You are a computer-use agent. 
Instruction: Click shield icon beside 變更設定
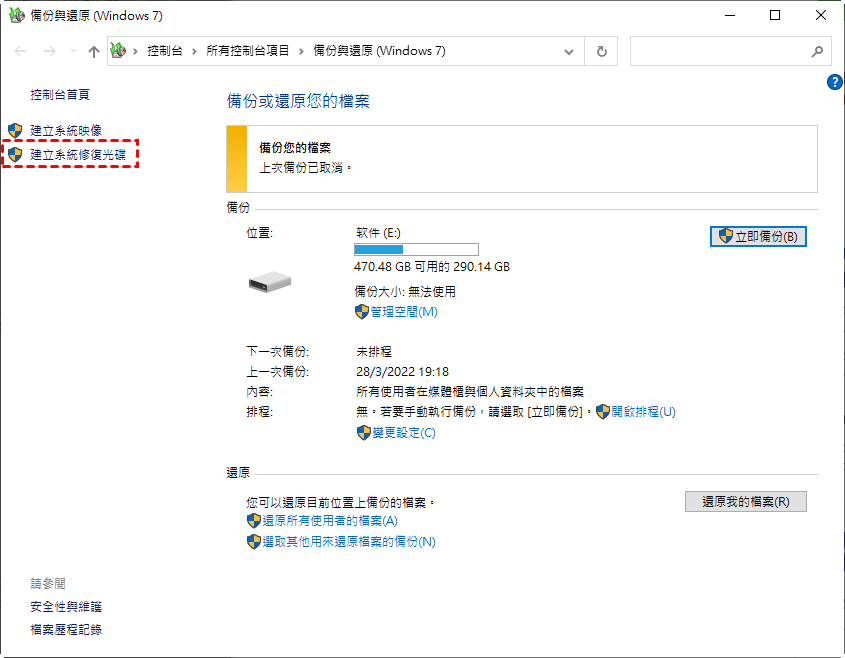364,433
